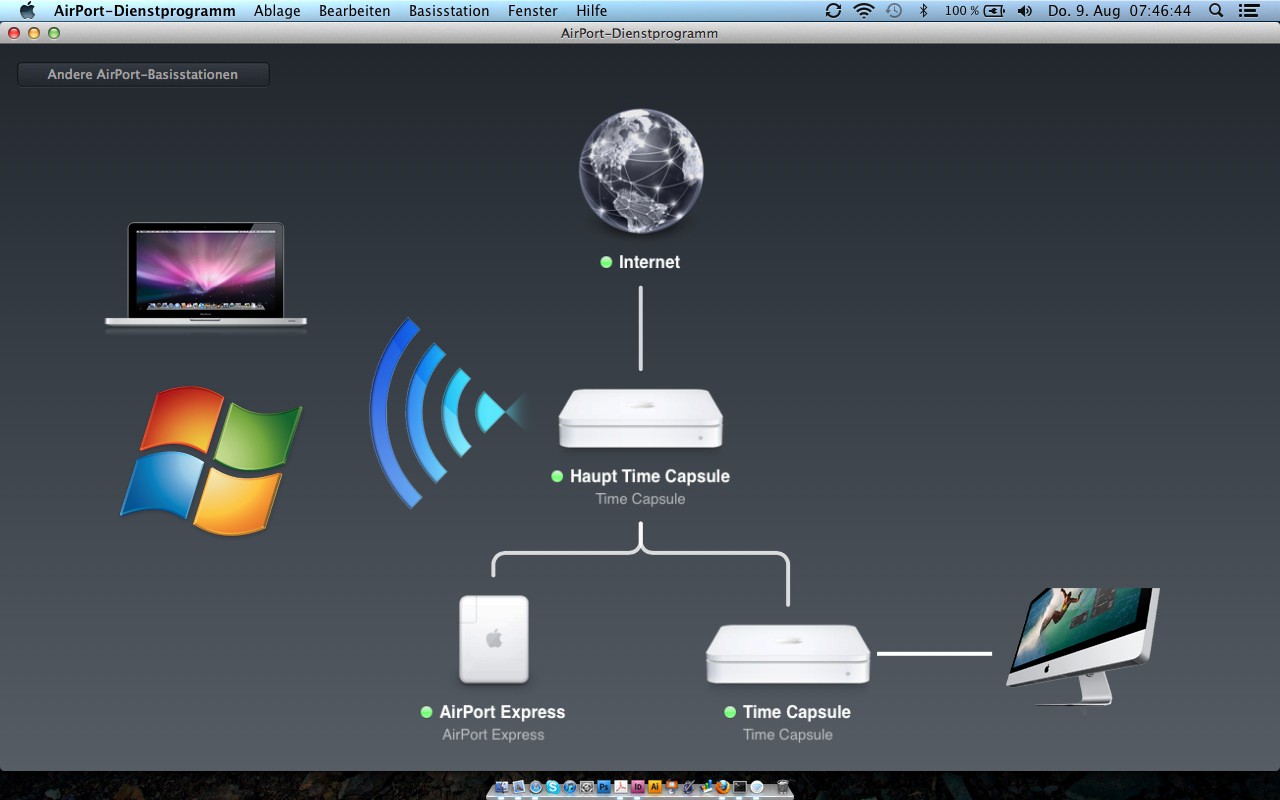This screenshot has width=1280, height=800.
Task: Open the AirPort-Dienstprogramm application menu
Action: pos(145,11)
